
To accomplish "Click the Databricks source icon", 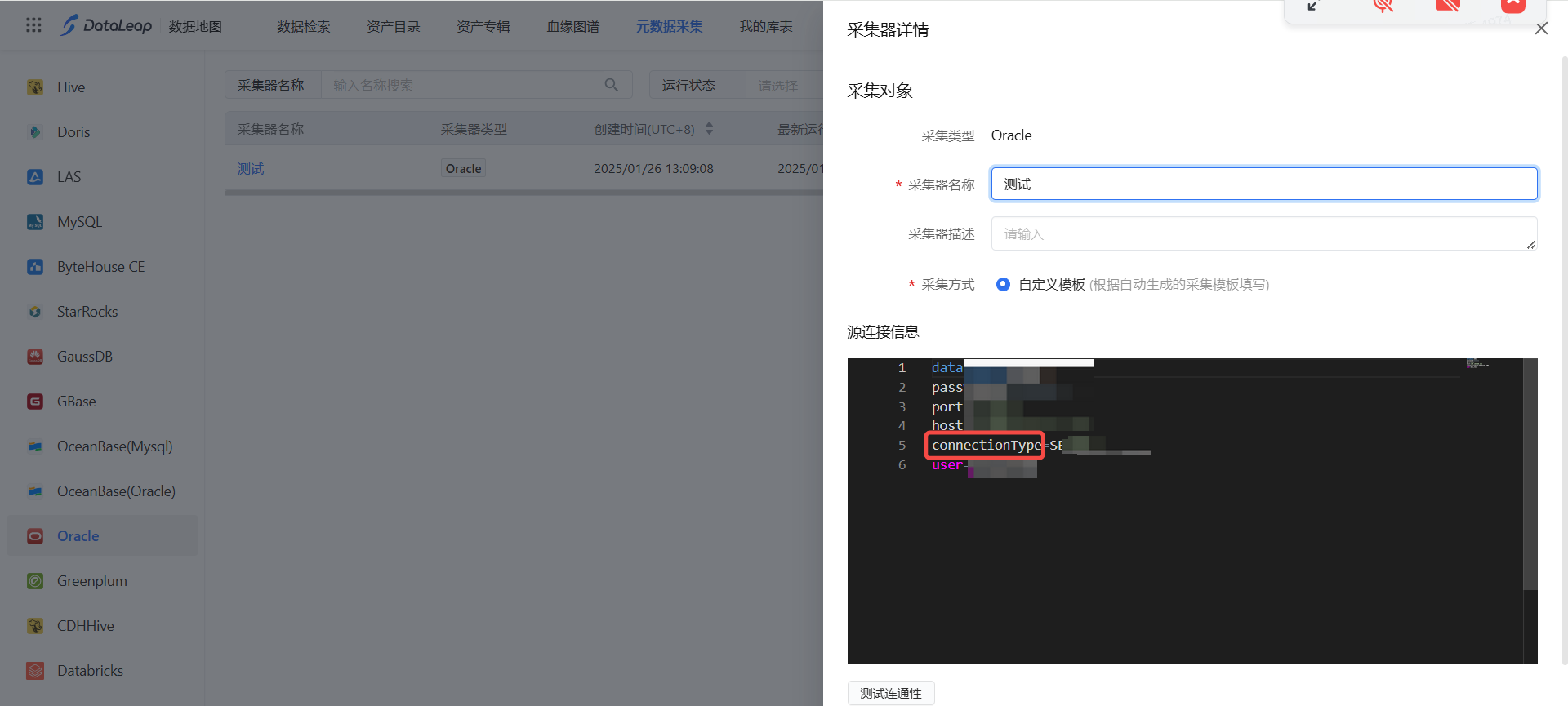I will tap(35, 671).
